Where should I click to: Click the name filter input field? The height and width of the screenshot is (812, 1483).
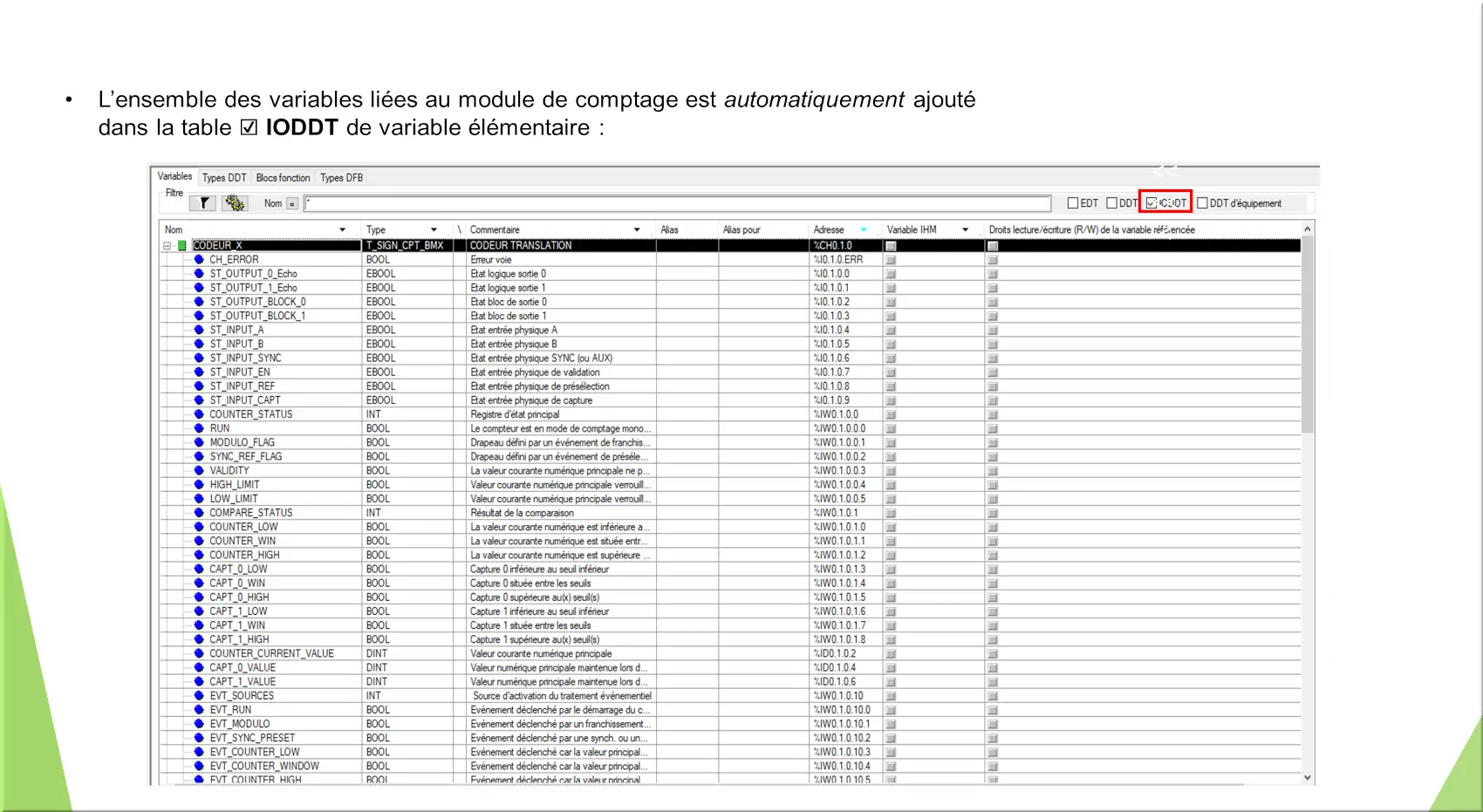[678, 203]
